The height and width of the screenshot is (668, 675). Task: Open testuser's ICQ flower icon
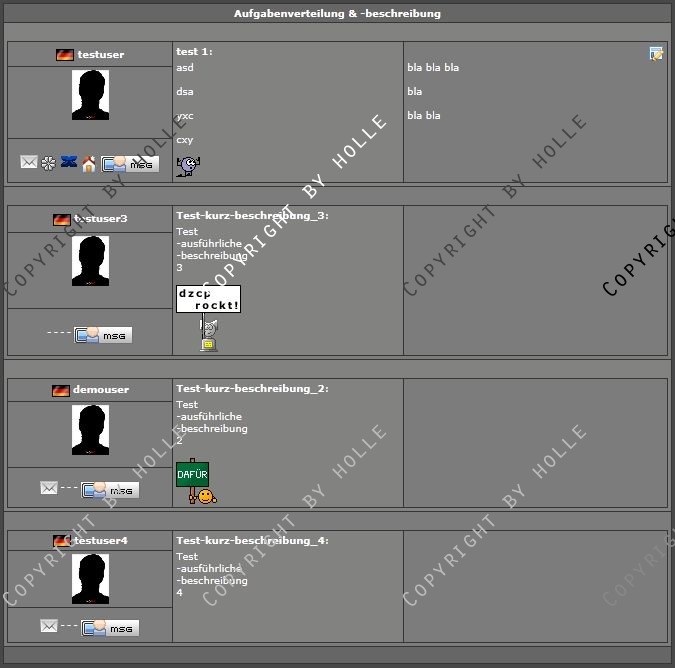pos(49,163)
